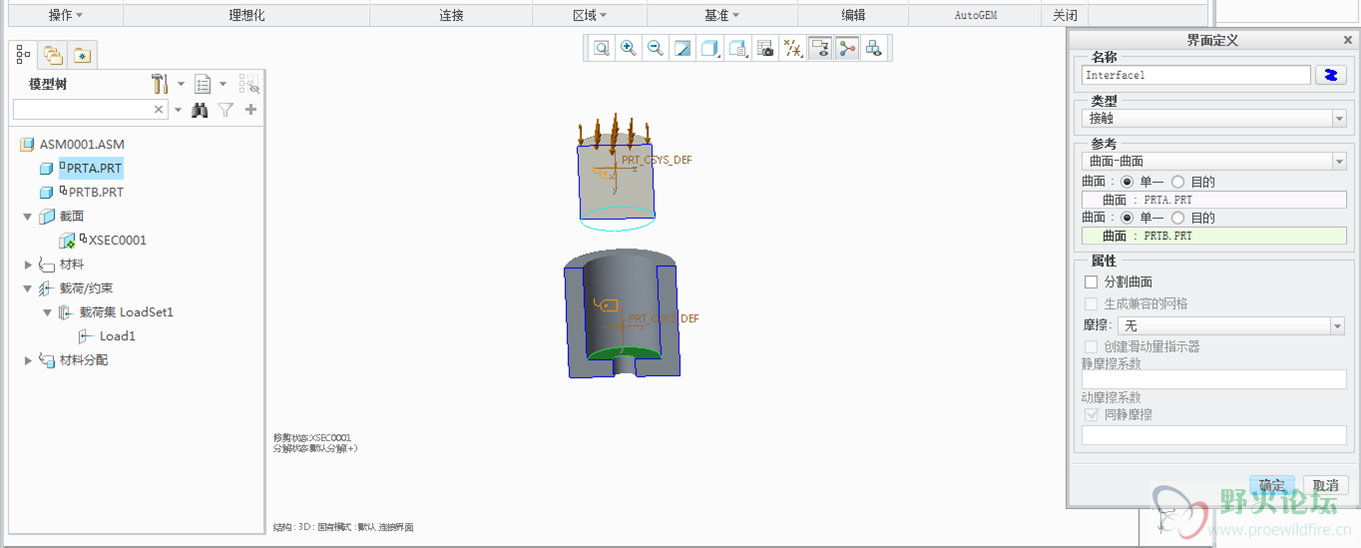Click the Repaint screen icon
Image resolution: width=1361 pixels, height=548 pixels.
pyautogui.click(x=683, y=48)
